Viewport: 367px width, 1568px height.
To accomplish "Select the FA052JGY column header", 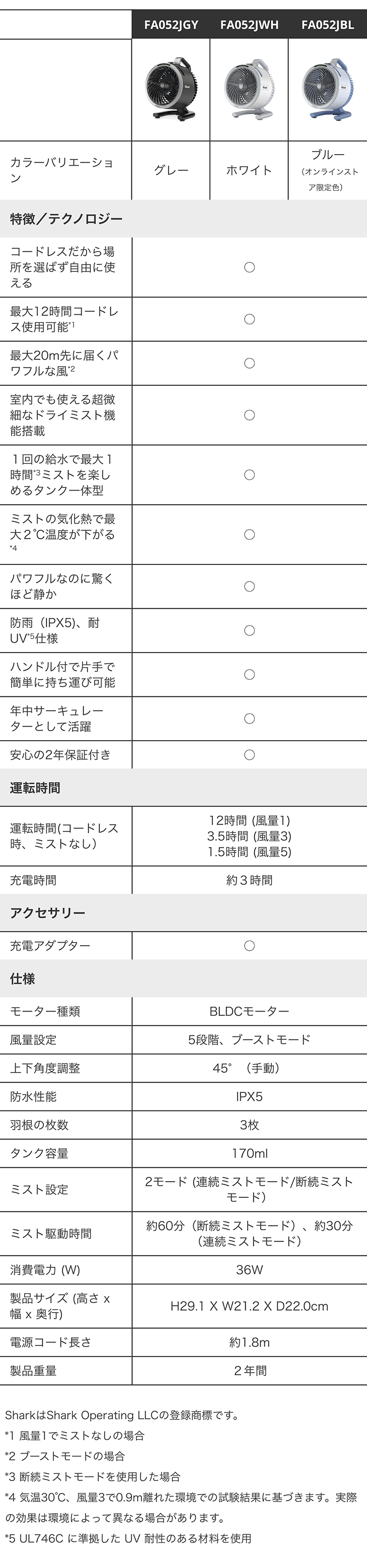I will tap(171, 25).
